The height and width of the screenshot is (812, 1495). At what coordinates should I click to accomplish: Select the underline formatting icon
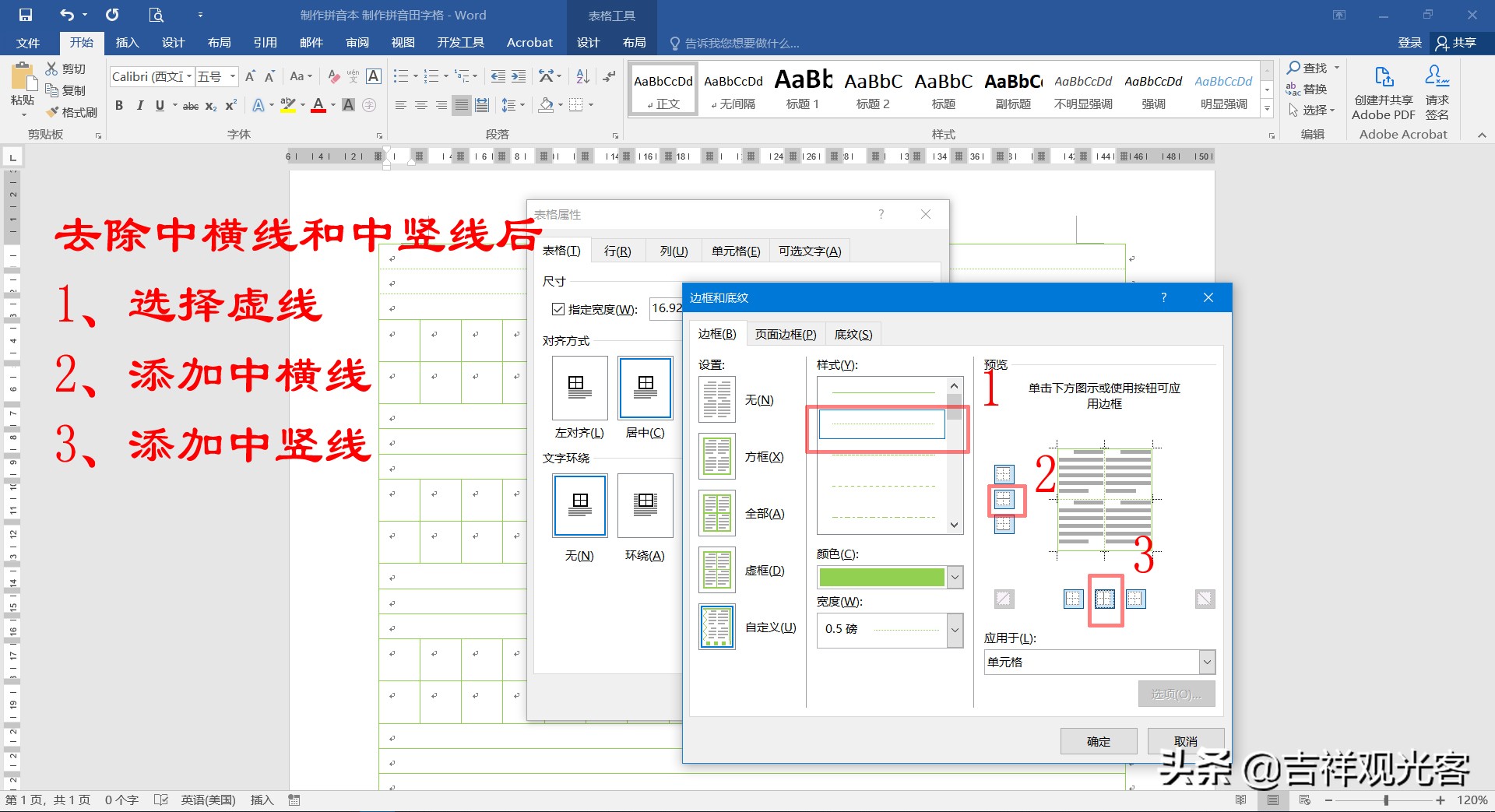pyautogui.click(x=158, y=105)
